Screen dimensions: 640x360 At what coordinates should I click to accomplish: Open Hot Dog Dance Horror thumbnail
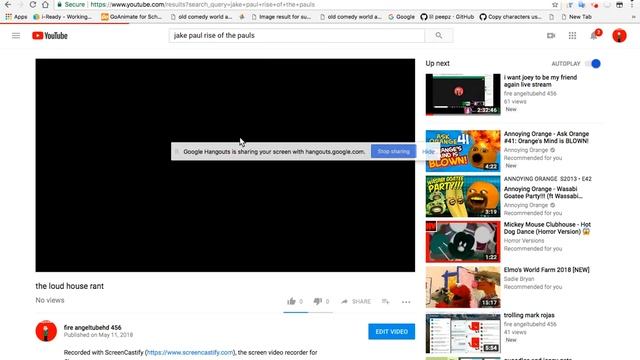(x=463, y=242)
